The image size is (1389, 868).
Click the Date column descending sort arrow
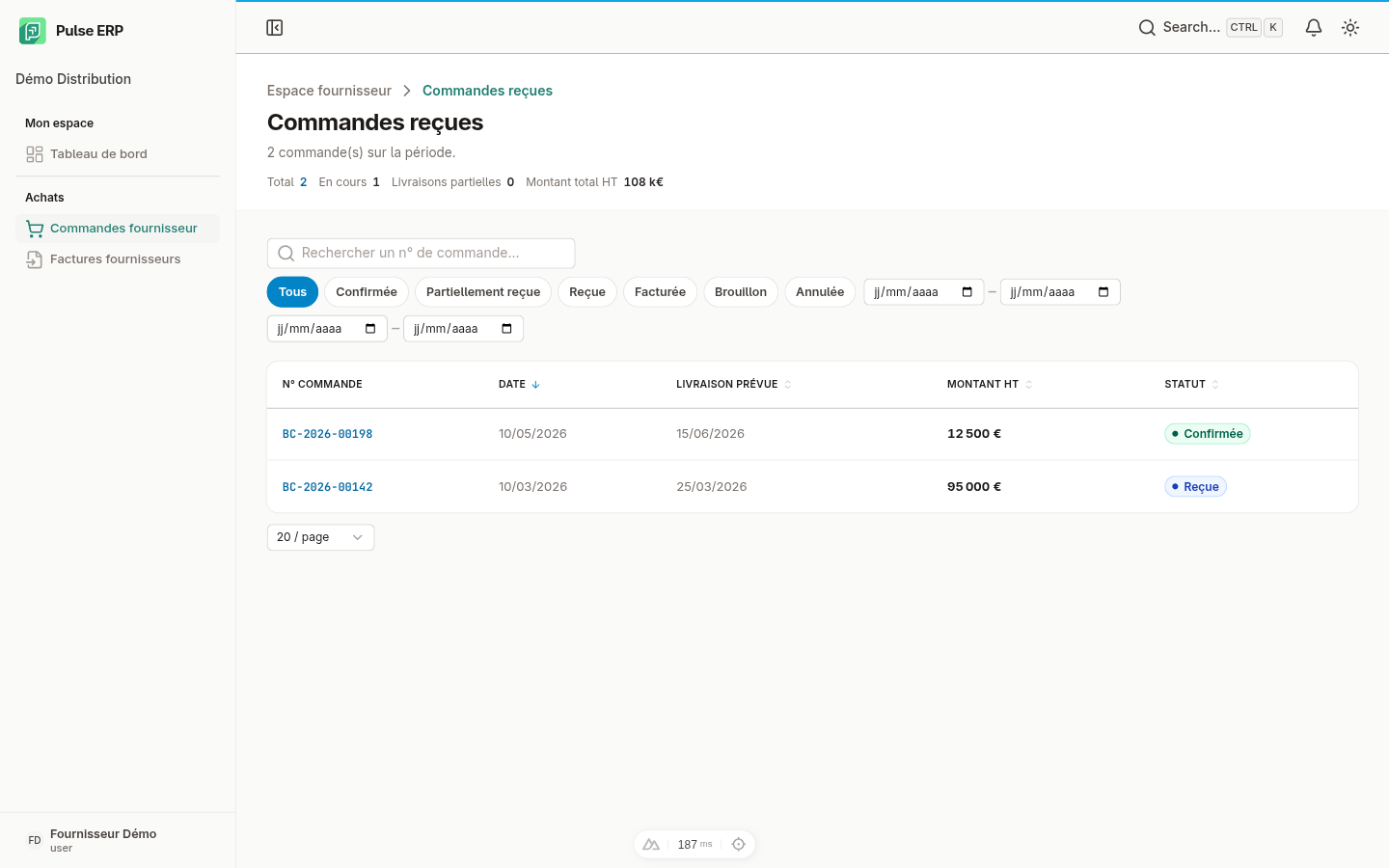(535, 385)
